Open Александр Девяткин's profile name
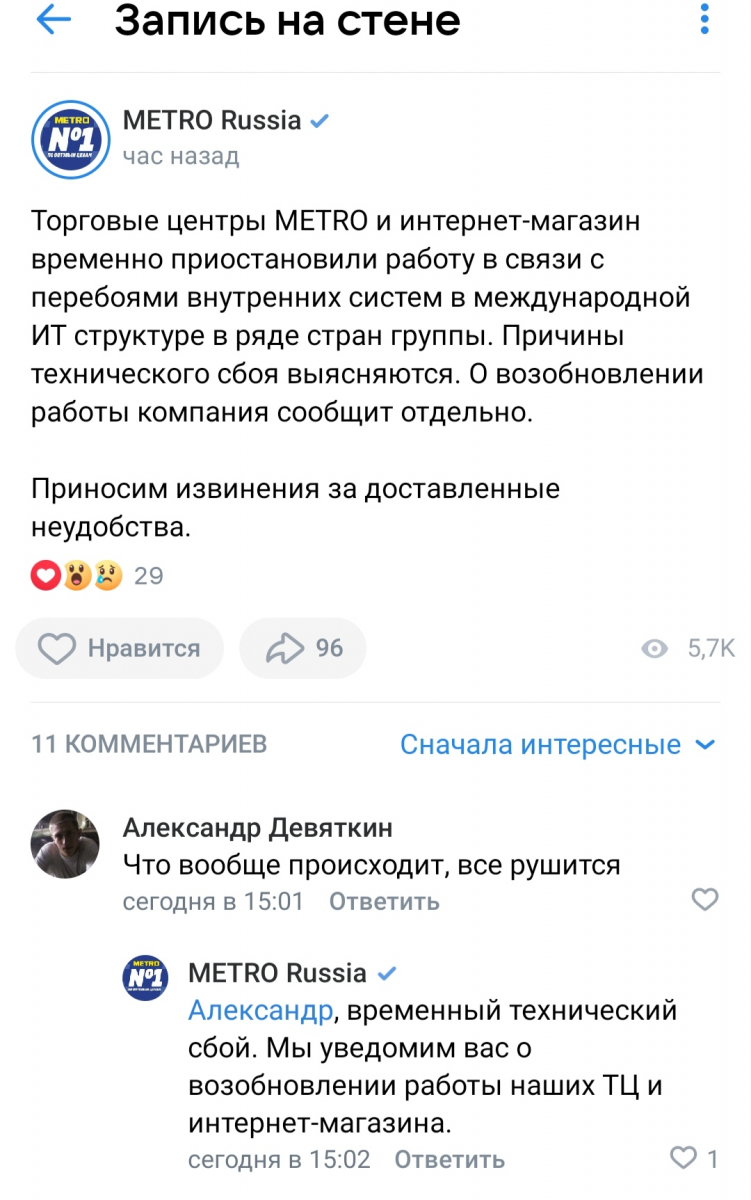This screenshot has height=1200, width=751. point(257,828)
